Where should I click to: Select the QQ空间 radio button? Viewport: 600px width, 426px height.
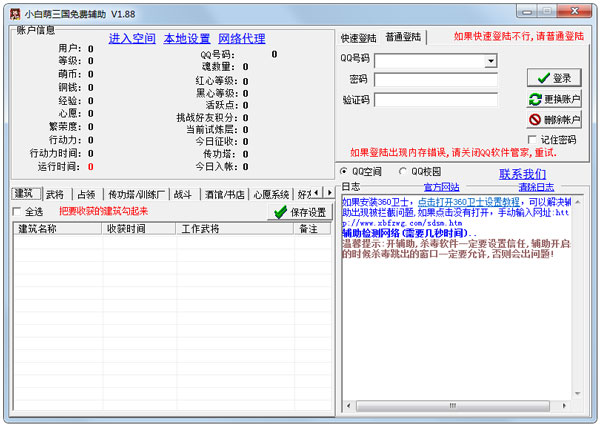pos(344,171)
